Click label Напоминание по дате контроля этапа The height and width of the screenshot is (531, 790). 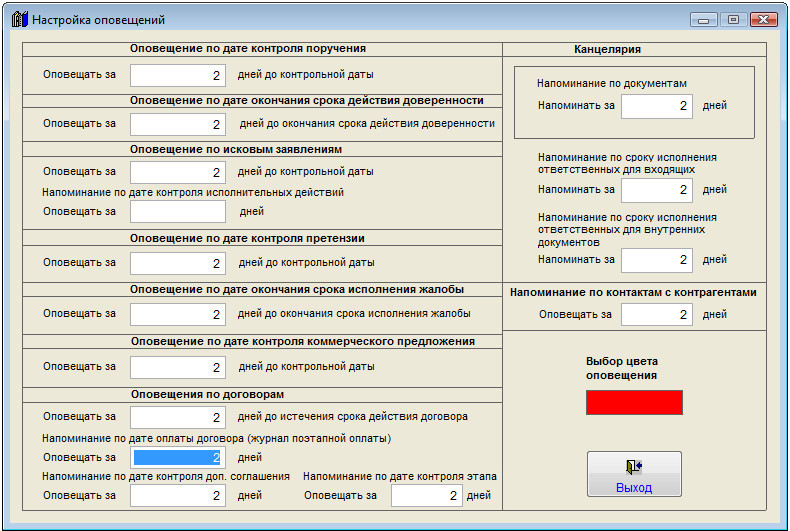[400, 477]
